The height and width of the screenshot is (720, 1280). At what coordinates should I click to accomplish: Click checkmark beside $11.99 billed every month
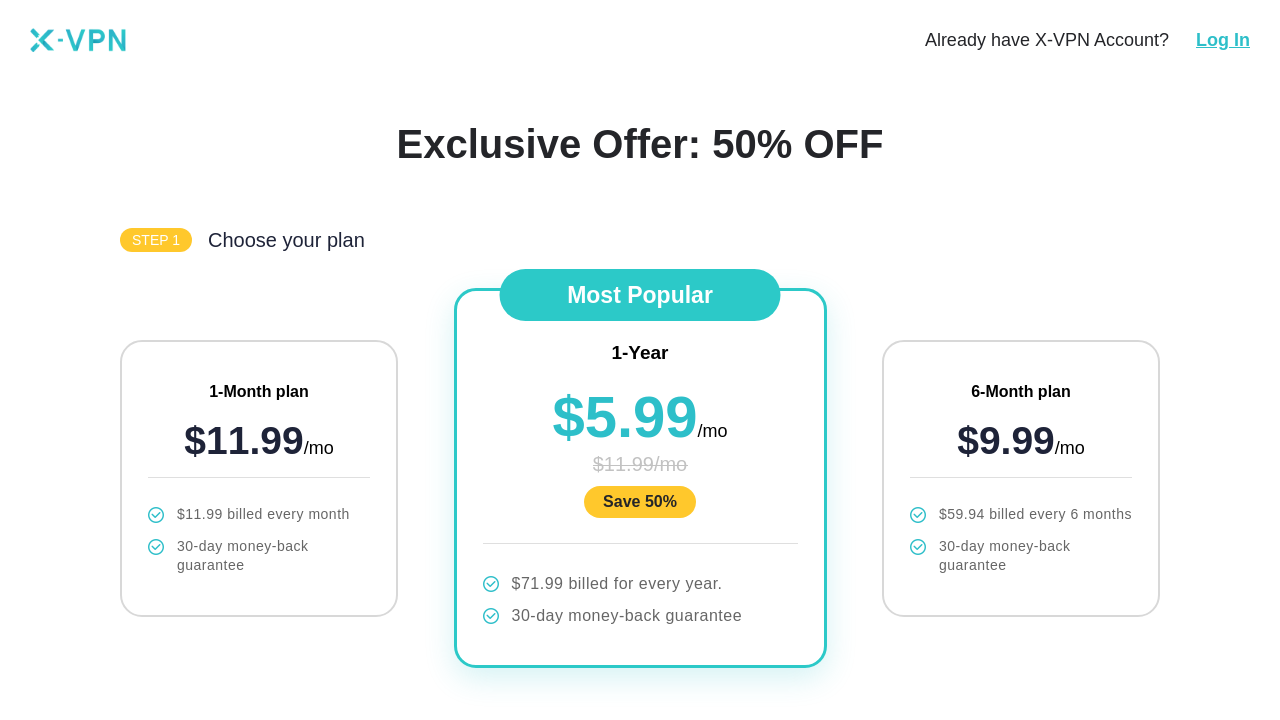pos(156,515)
